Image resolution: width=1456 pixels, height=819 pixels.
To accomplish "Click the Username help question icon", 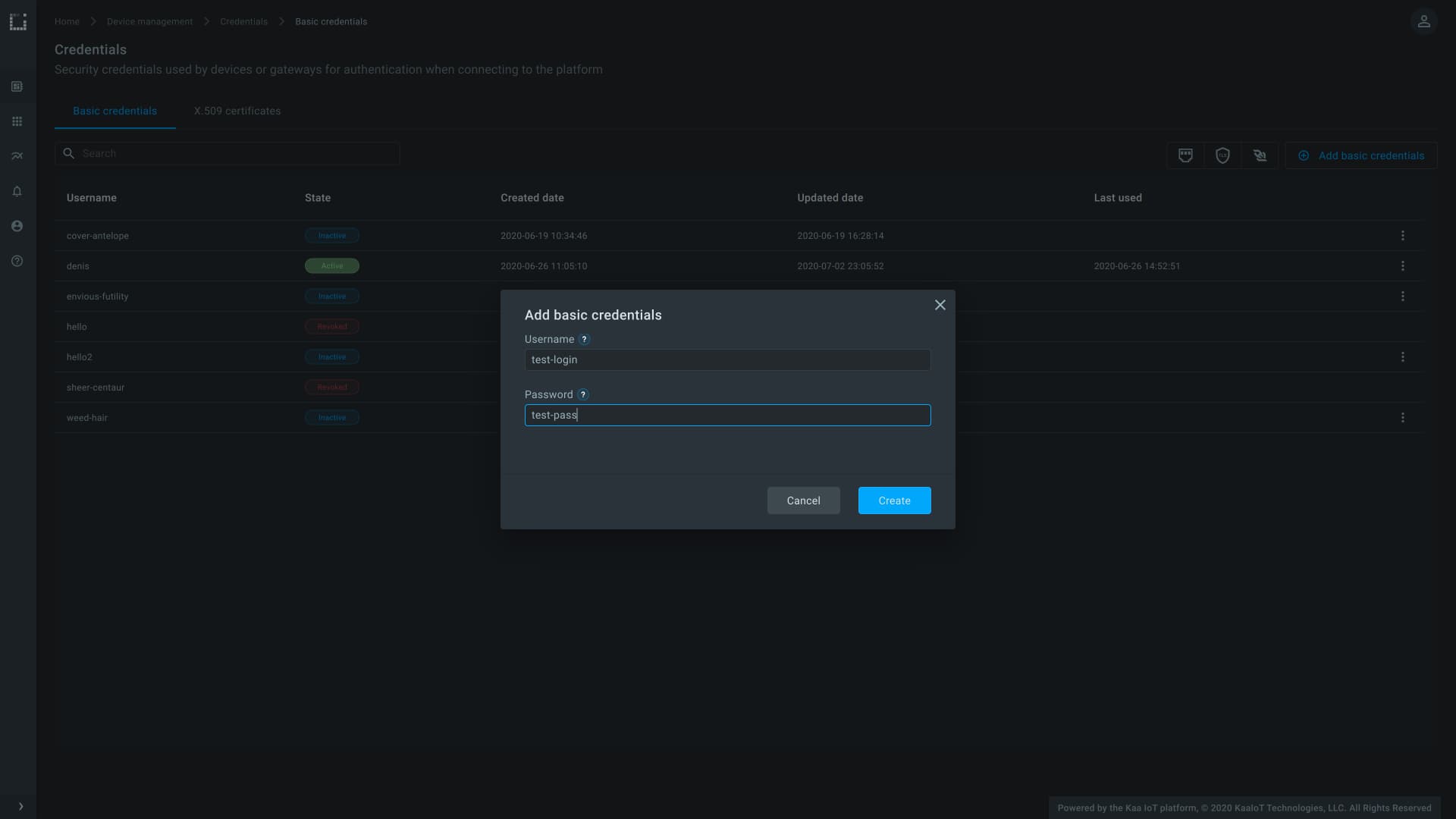I will [584, 340].
